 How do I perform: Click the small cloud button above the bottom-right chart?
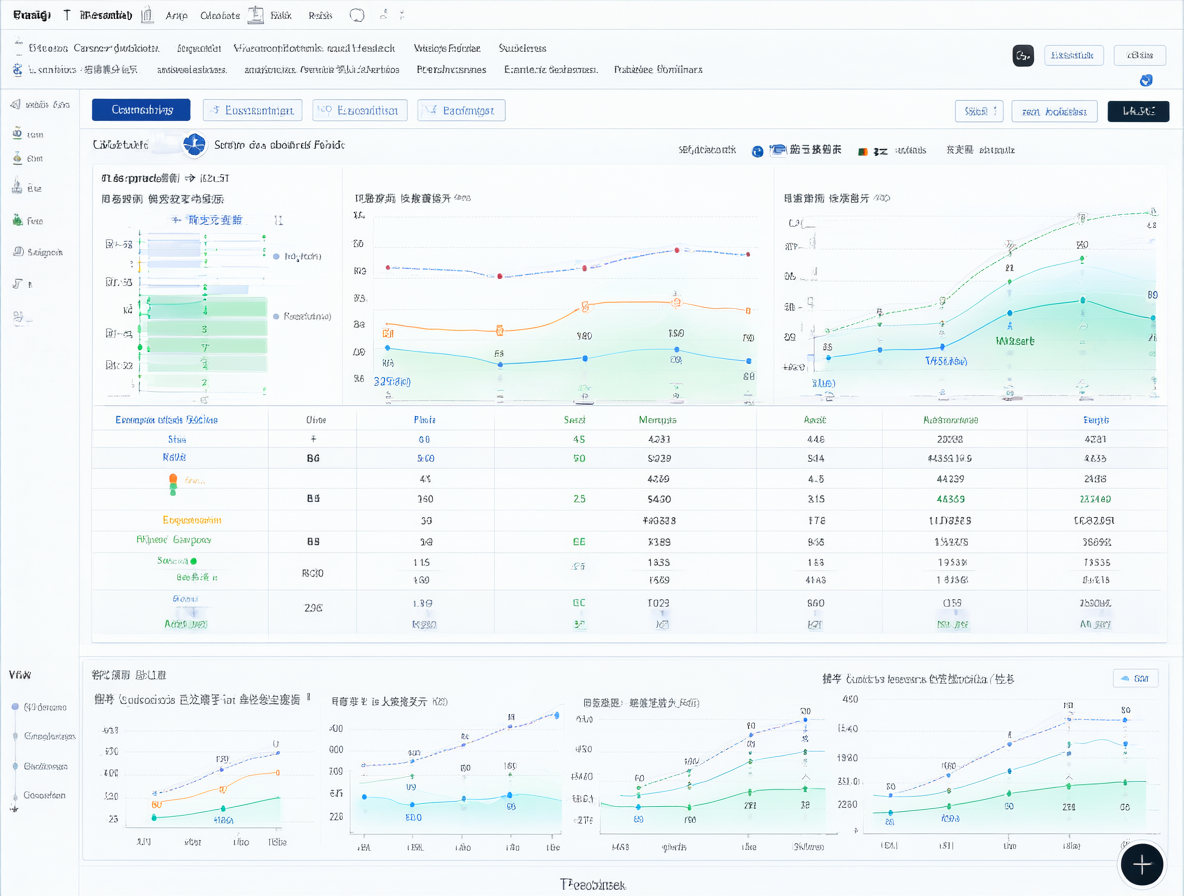[1136, 679]
